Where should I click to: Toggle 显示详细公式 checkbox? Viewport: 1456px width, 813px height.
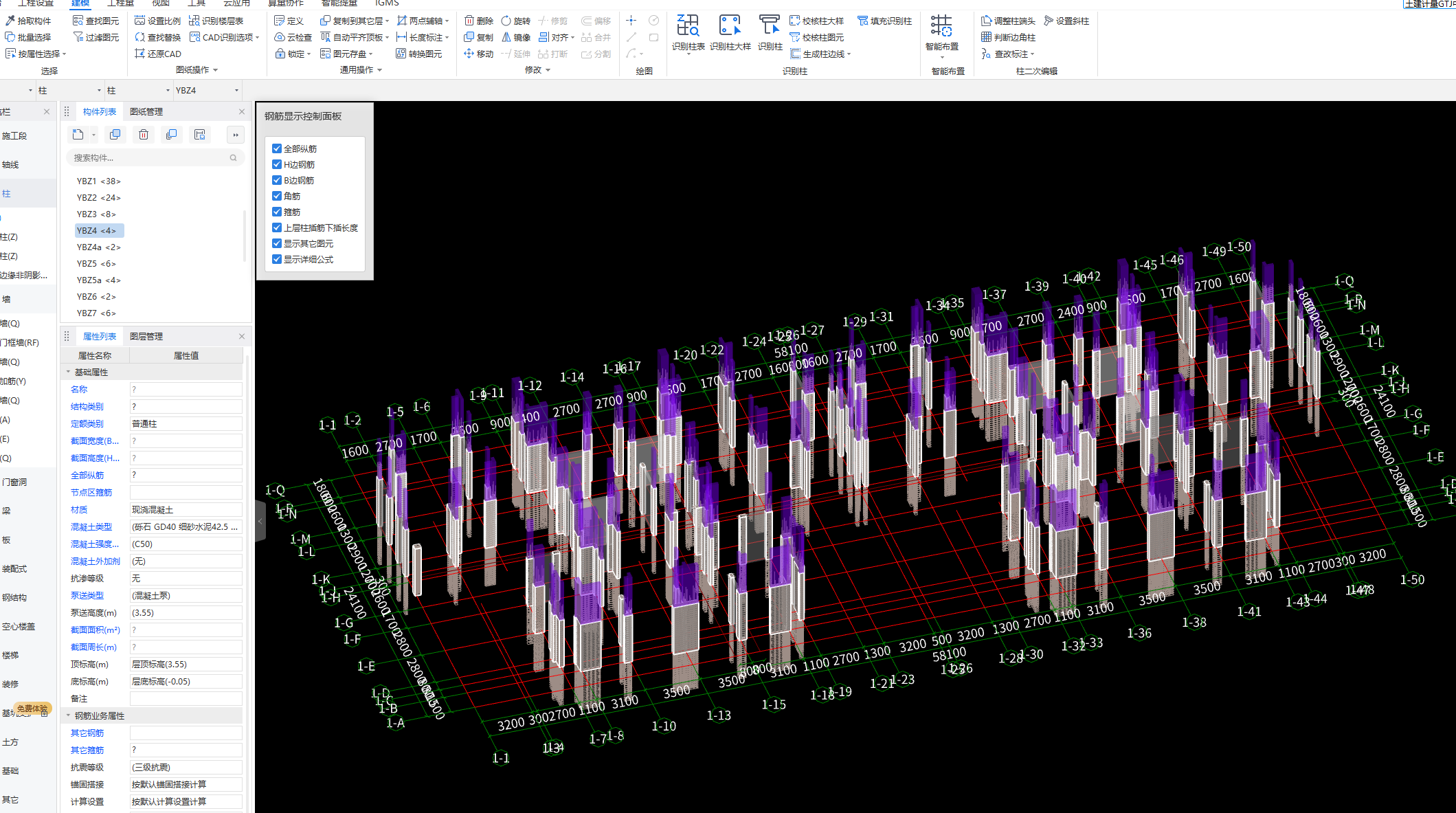(x=277, y=259)
